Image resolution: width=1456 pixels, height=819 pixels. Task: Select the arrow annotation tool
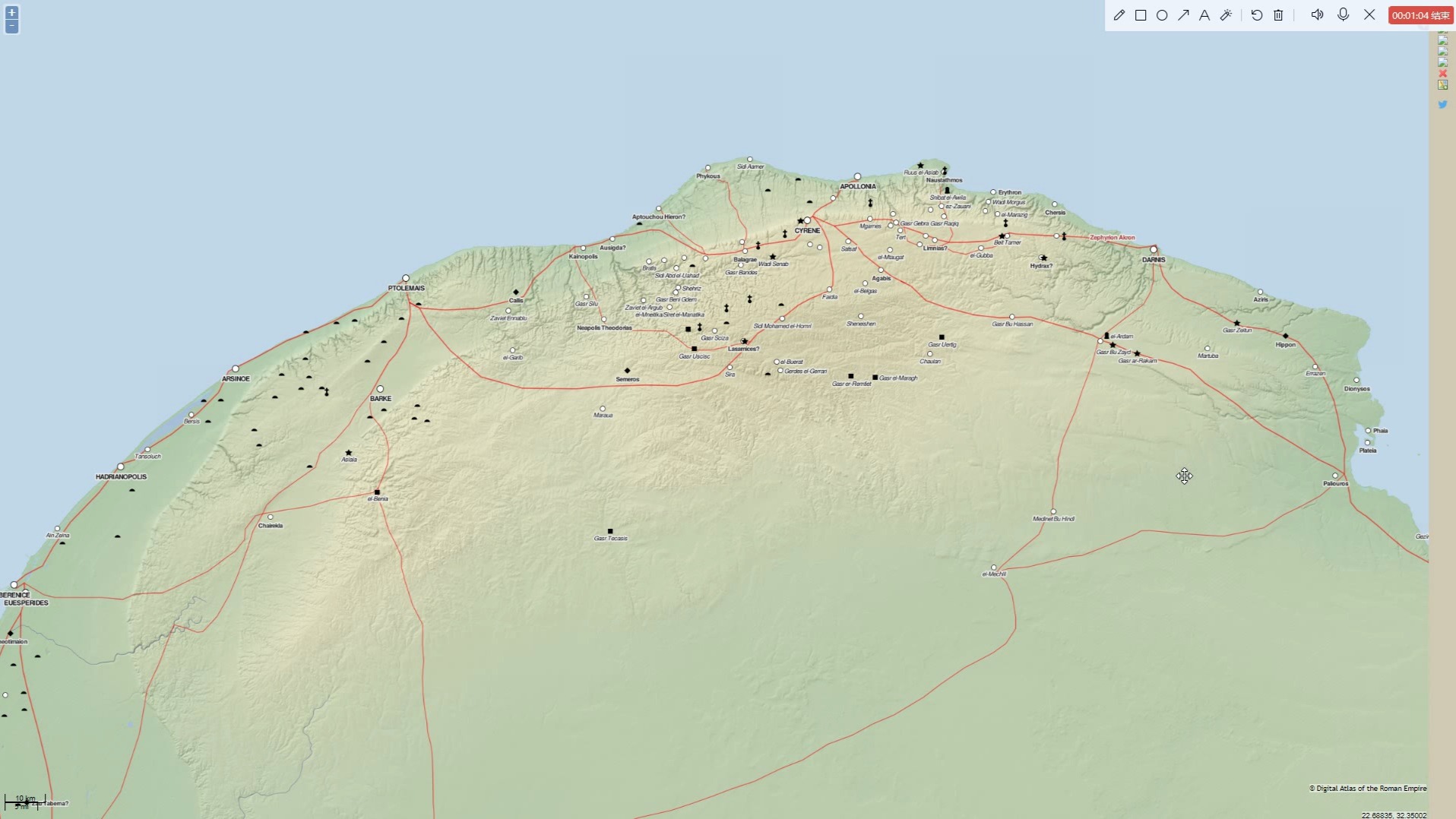(x=1183, y=15)
